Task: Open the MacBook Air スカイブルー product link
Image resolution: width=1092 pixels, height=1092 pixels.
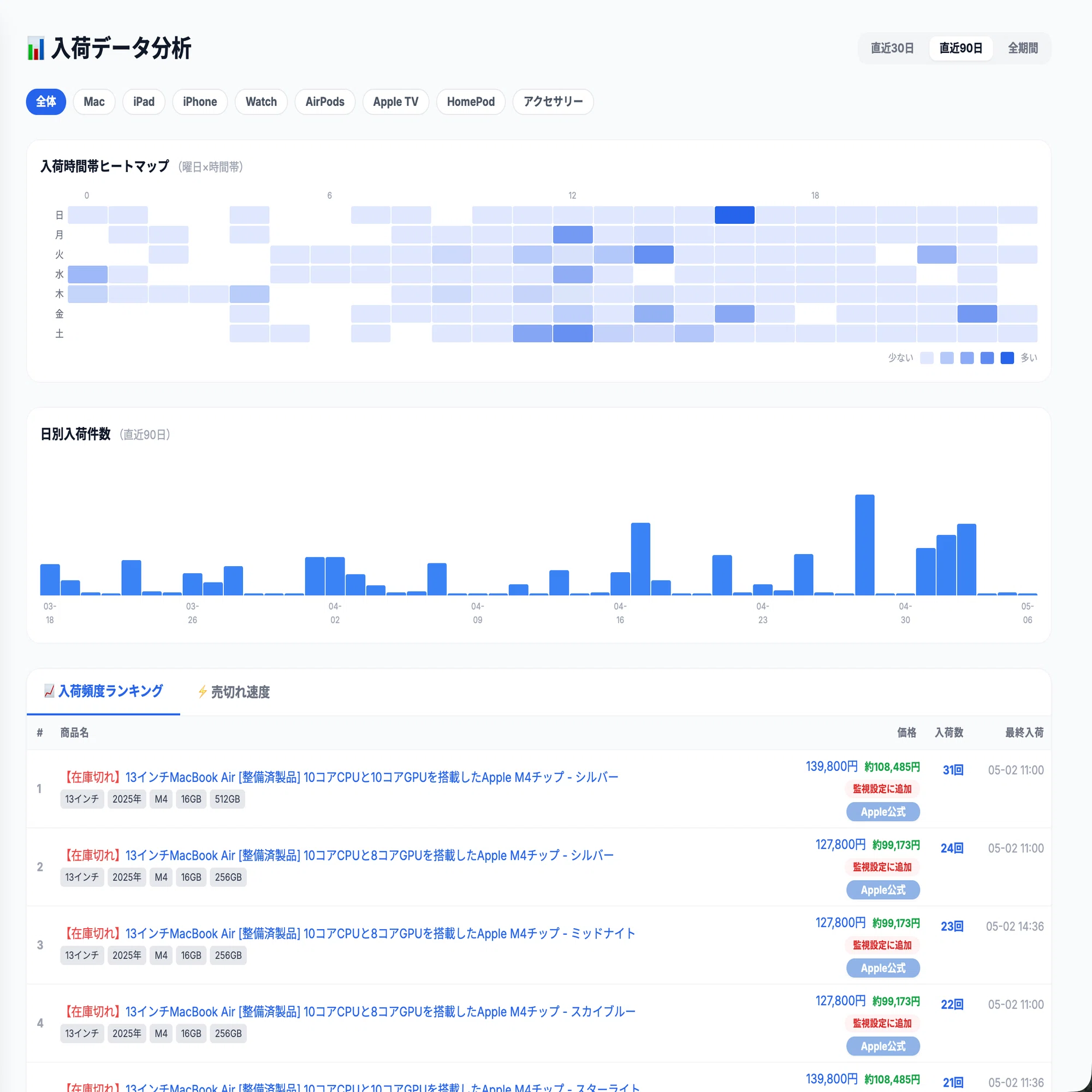Action: tap(348, 1011)
